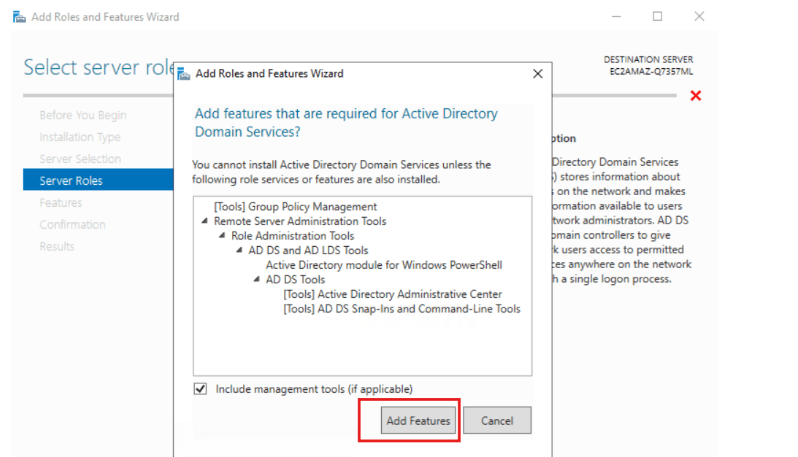Select AD DS and AD LDS Tools label
798x457 pixels.
(308, 250)
